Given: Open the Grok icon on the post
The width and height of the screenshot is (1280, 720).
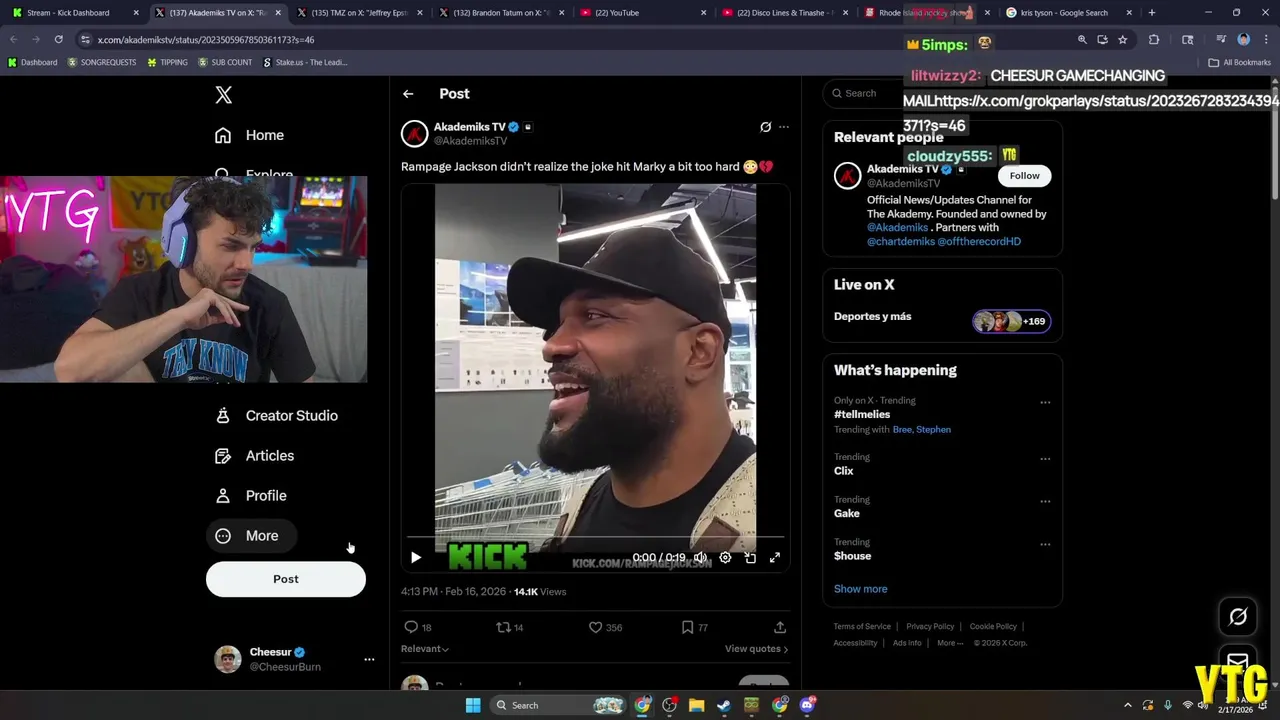Looking at the screenshot, I should (766, 127).
